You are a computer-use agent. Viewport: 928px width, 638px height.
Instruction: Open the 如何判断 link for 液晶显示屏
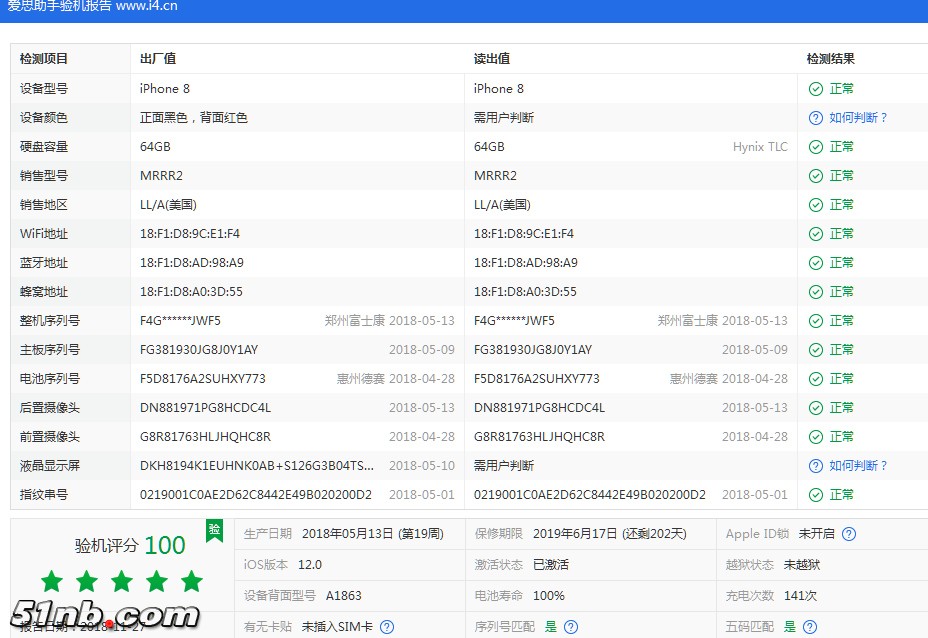tap(858, 466)
